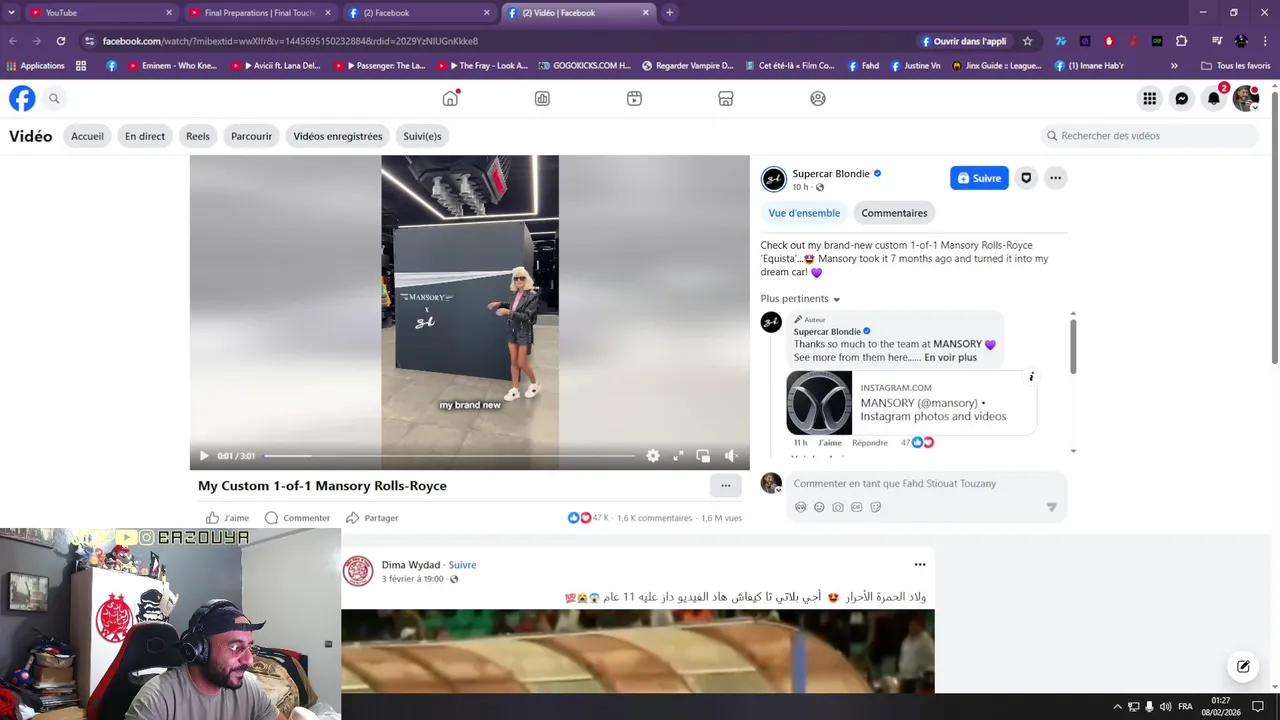This screenshot has width=1280, height=720.
Task: Open Chrome extensions puzzle icon
Action: click(1181, 41)
